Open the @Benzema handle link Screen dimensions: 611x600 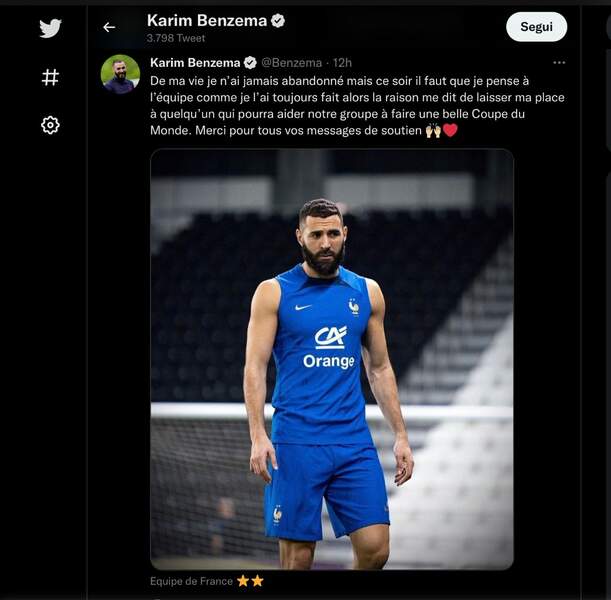292,62
